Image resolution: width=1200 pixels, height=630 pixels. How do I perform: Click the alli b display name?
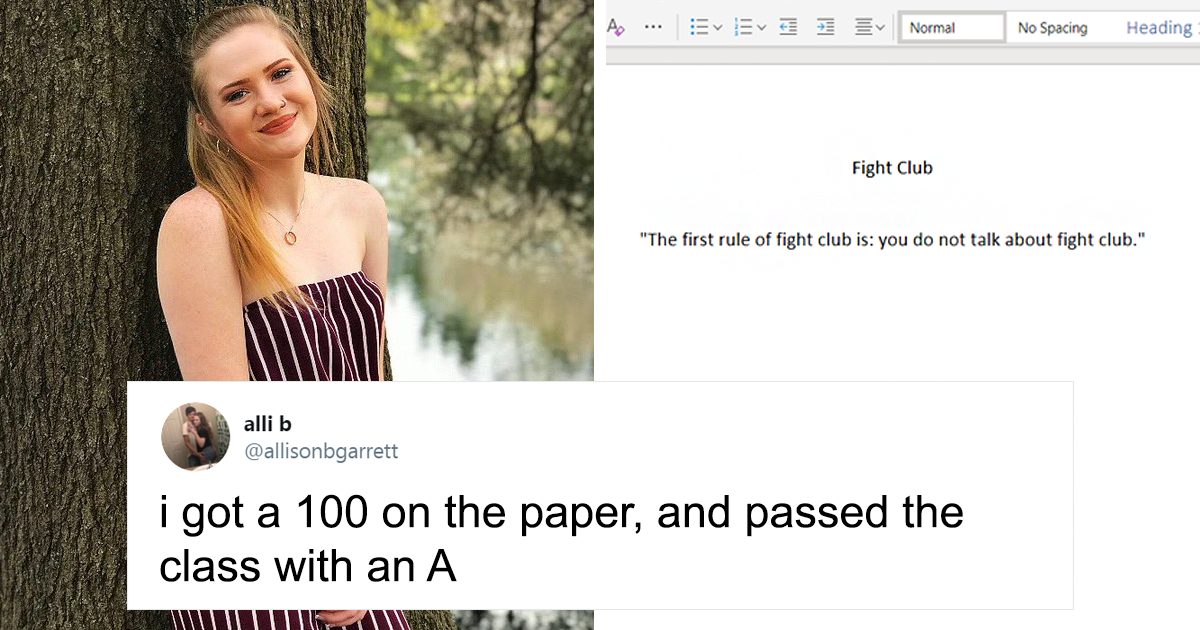click(x=267, y=425)
